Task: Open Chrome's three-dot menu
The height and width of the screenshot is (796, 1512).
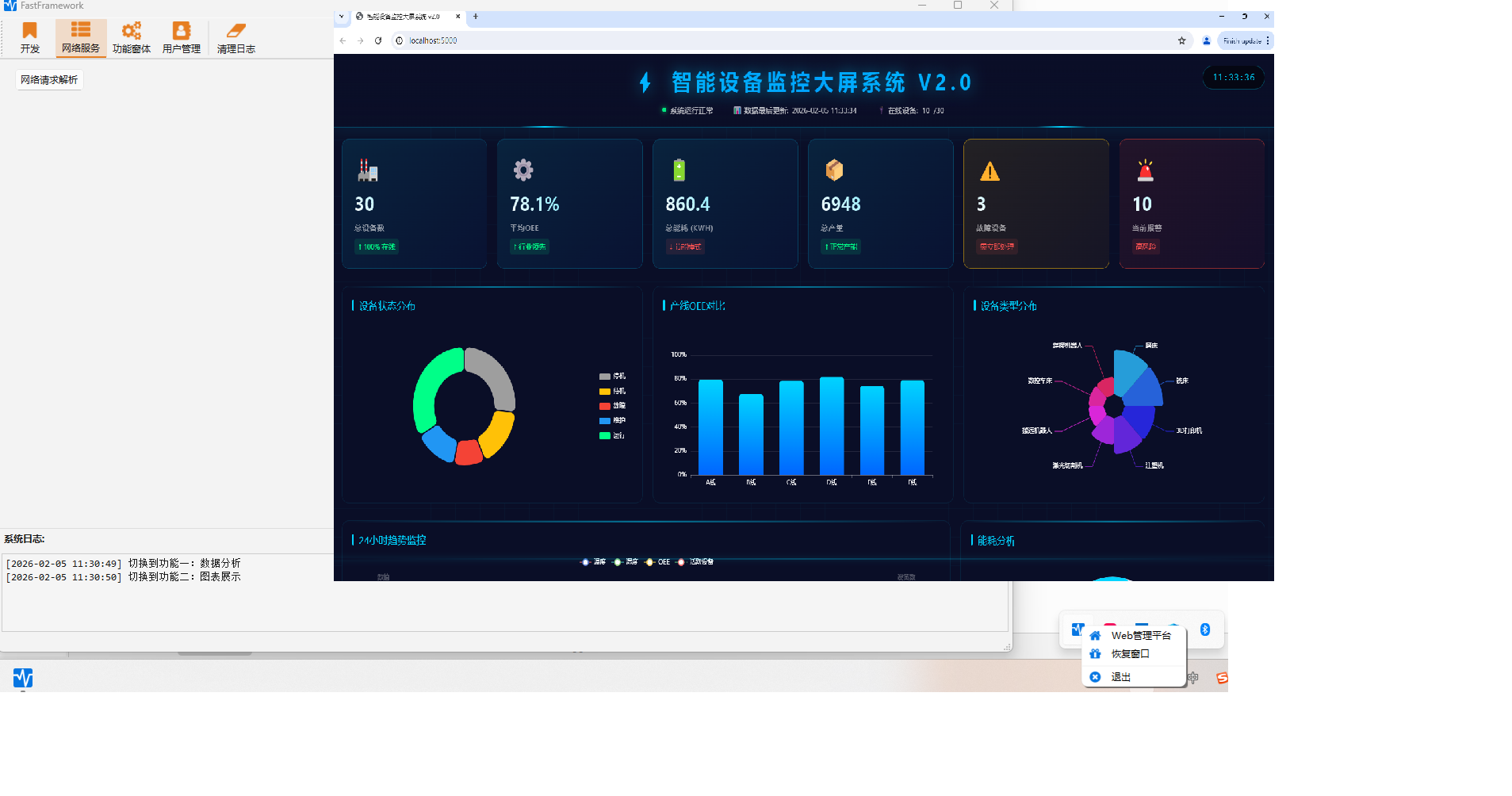Action: click(1266, 40)
